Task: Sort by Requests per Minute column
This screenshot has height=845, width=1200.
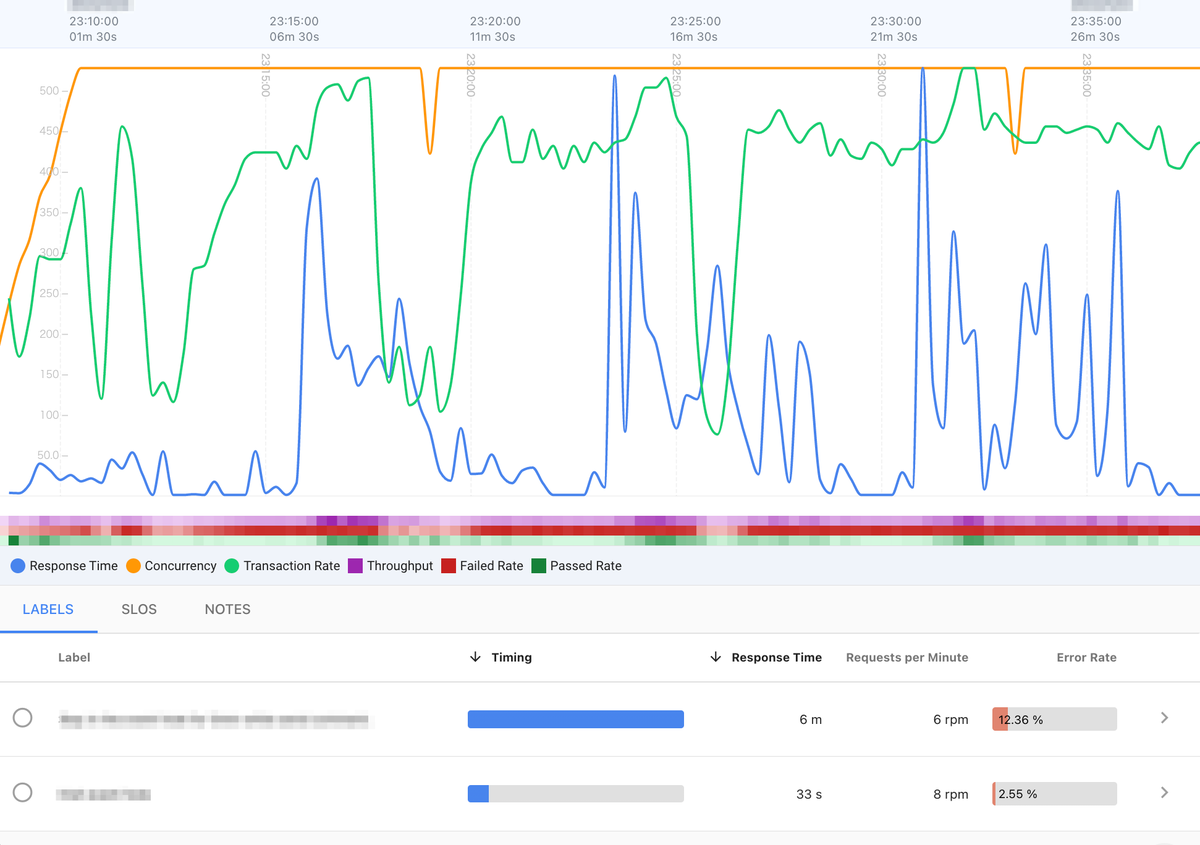Action: [907, 657]
